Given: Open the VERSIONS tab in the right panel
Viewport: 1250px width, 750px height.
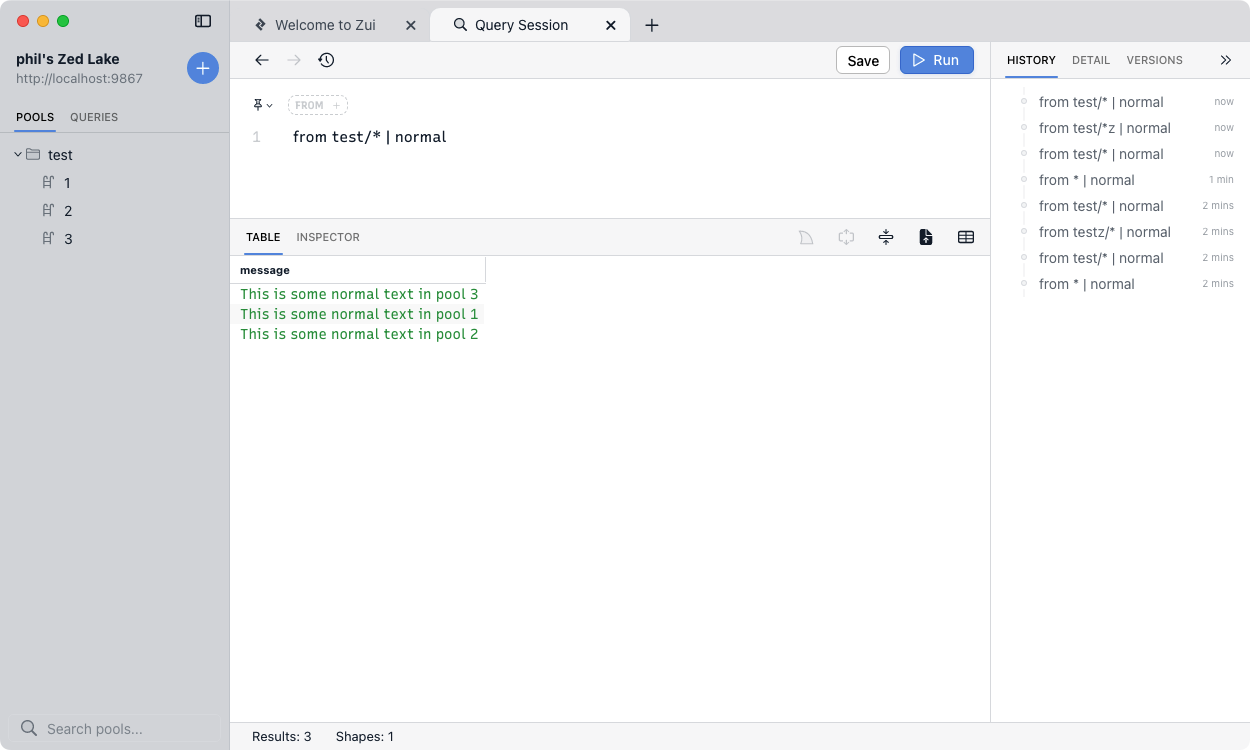Looking at the screenshot, I should point(1154,60).
